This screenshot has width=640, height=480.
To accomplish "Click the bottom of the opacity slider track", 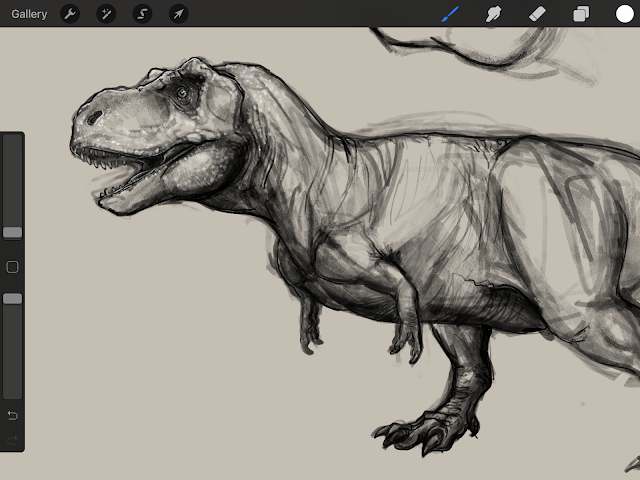I will pyautogui.click(x=12, y=392).
